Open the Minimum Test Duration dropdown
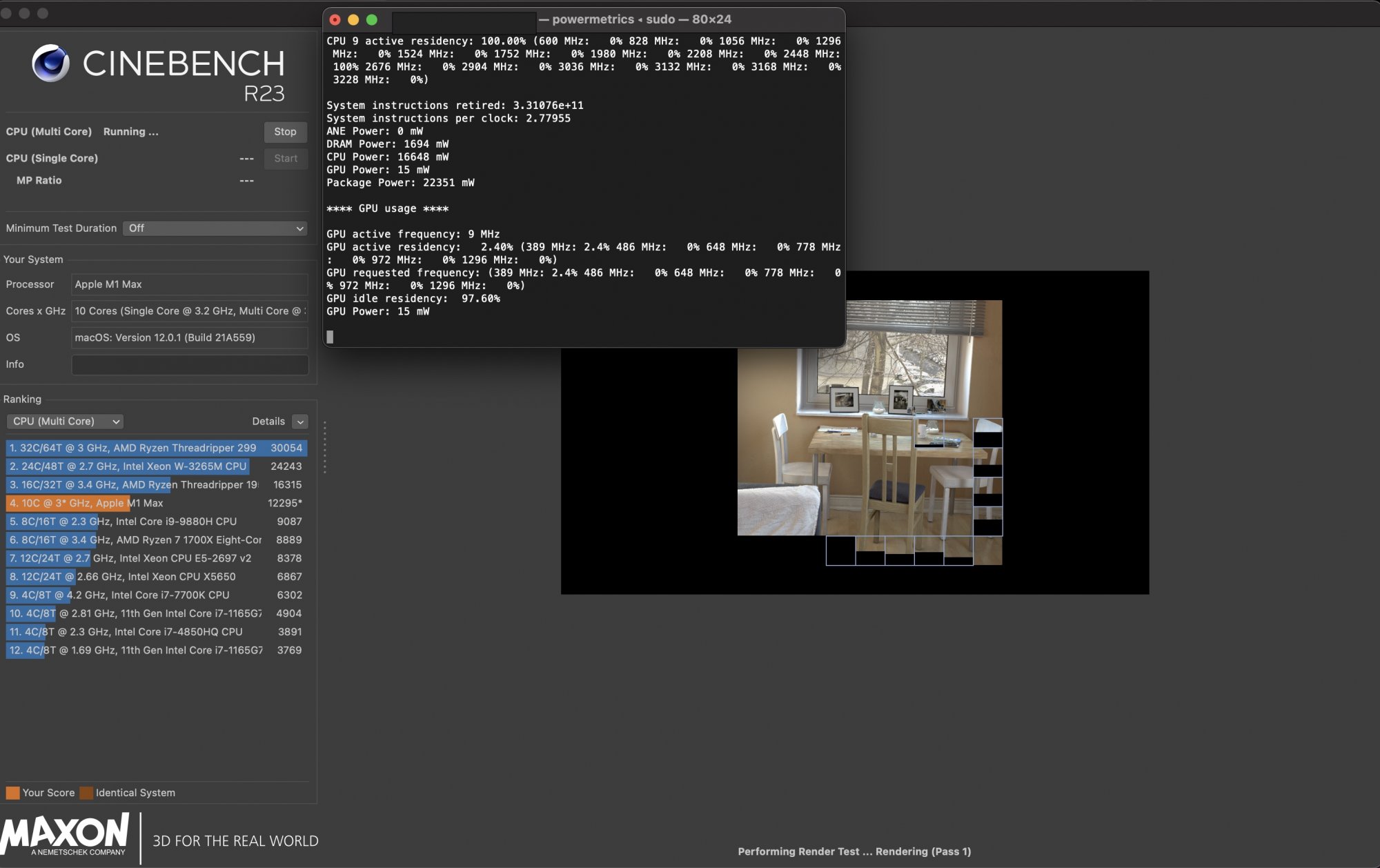1380x868 pixels. pyautogui.click(x=215, y=228)
